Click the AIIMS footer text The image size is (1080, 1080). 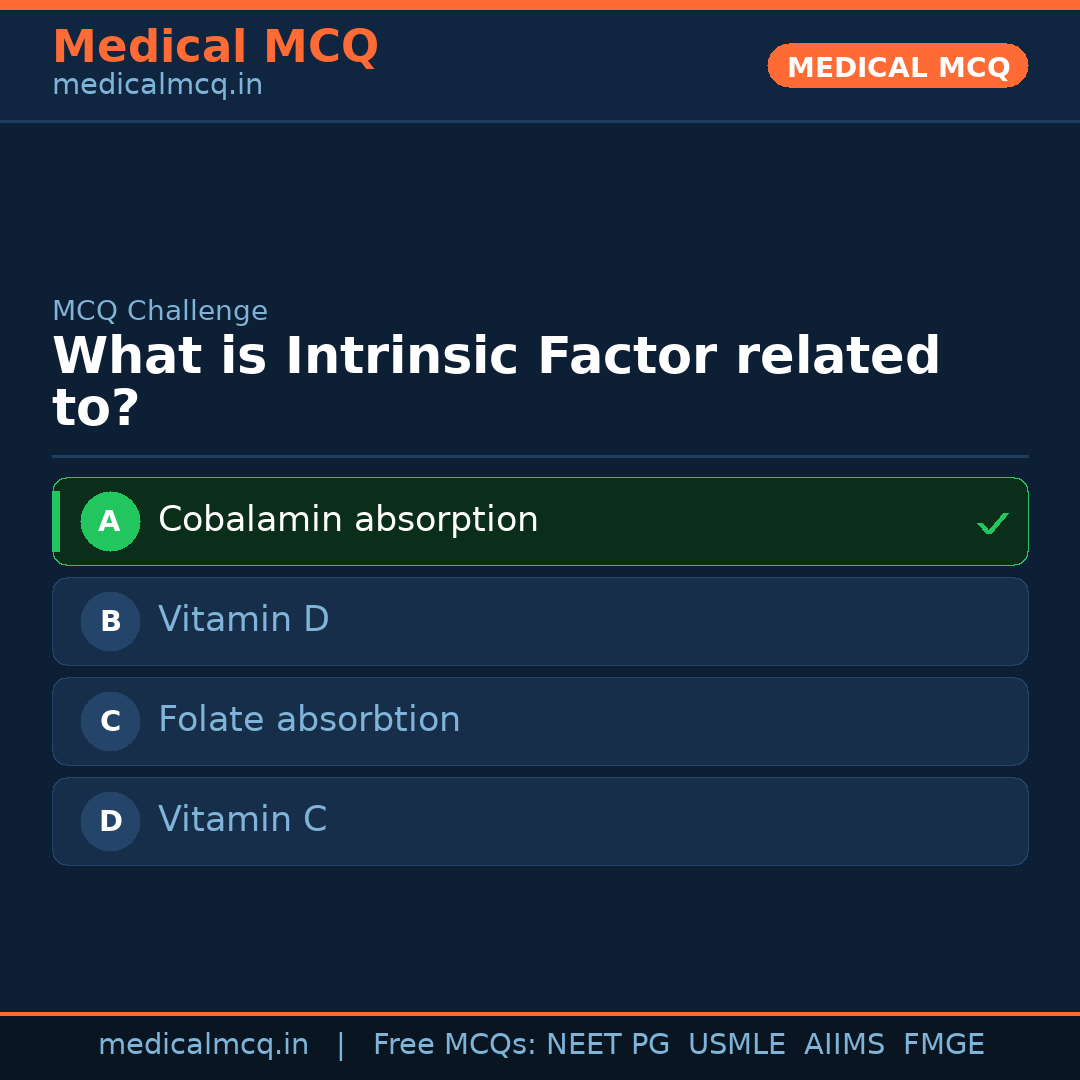tap(844, 1045)
